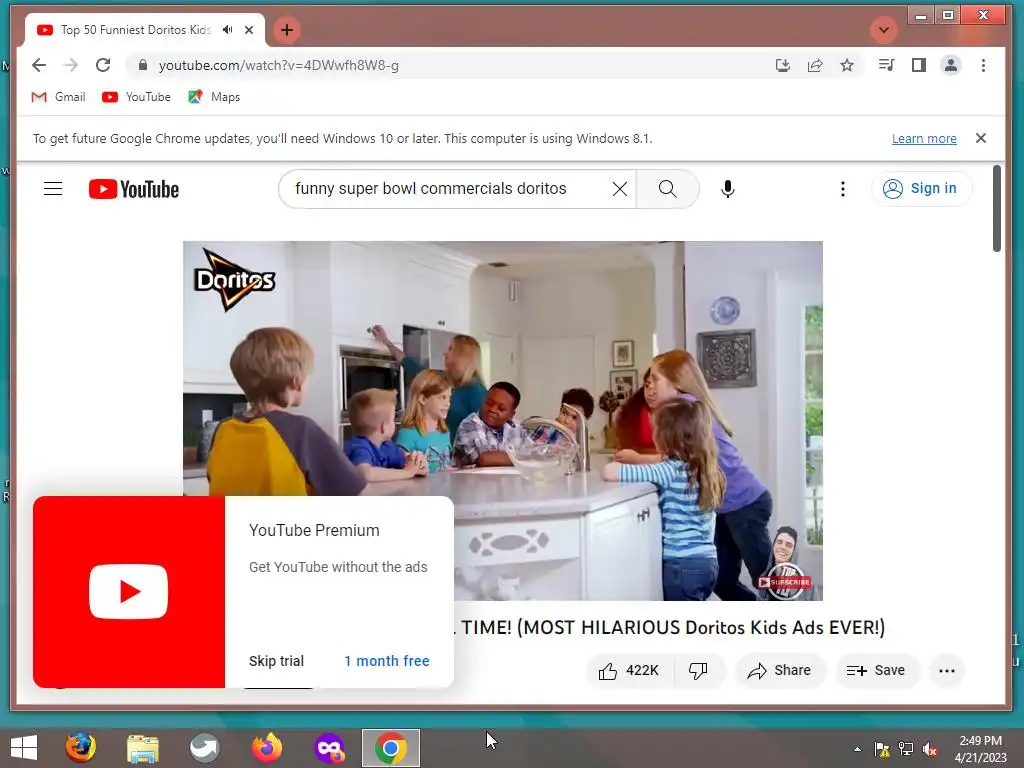This screenshot has width=1024, height=768.
Task: Choose Skip trial in Premium popup
Action: point(276,661)
